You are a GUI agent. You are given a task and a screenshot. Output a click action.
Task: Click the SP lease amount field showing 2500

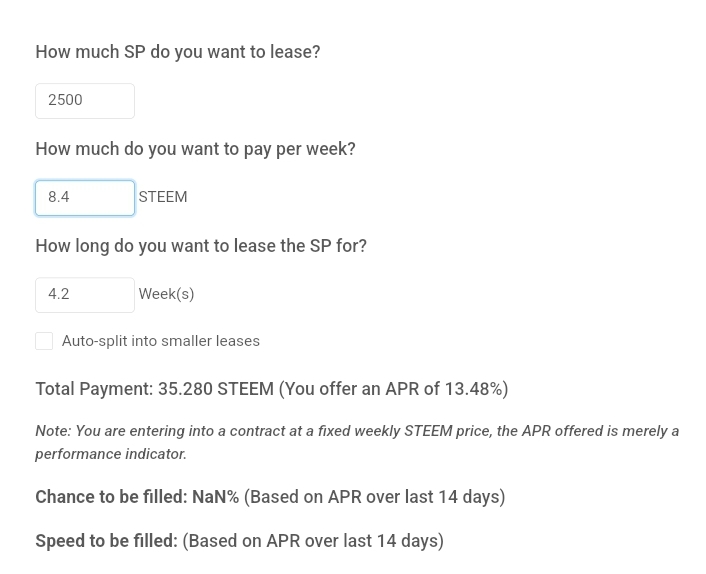click(85, 101)
